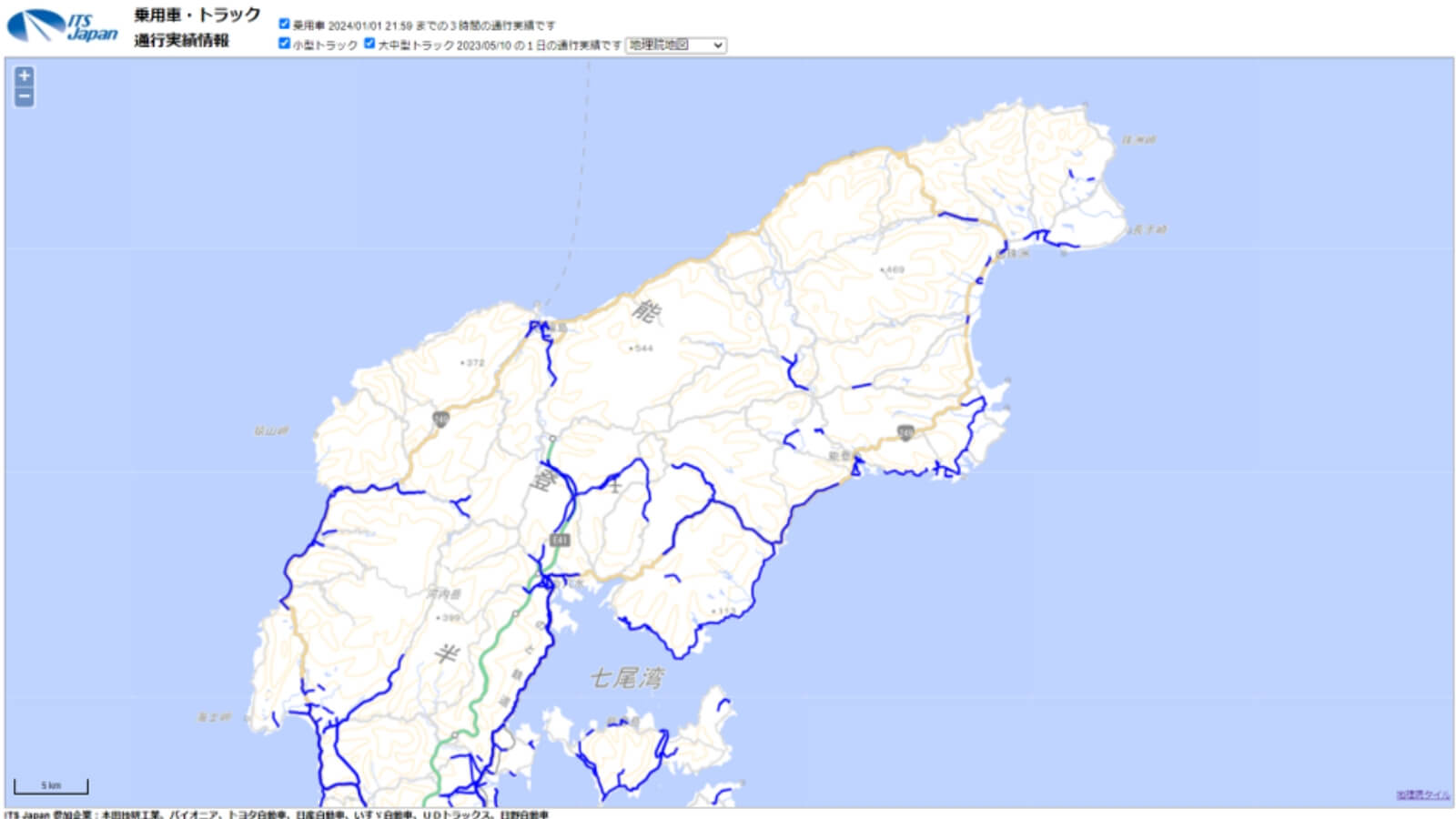Click the 372 elevation point label
Image resolution: width=1456 pixels, height=819 pixels.
tap(472, 363)
